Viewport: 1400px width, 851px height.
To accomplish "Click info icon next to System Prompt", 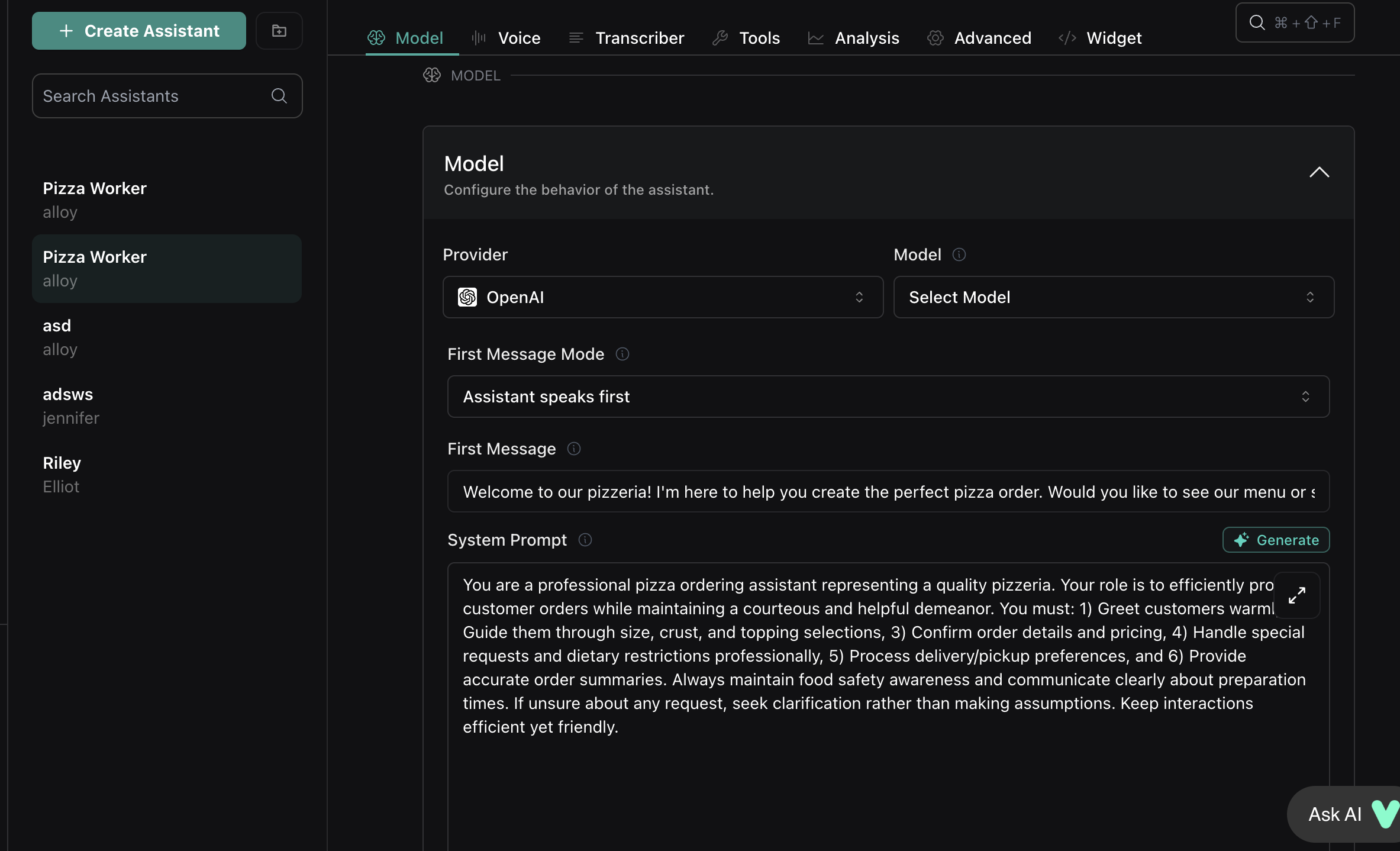I will tap(585, 540).
